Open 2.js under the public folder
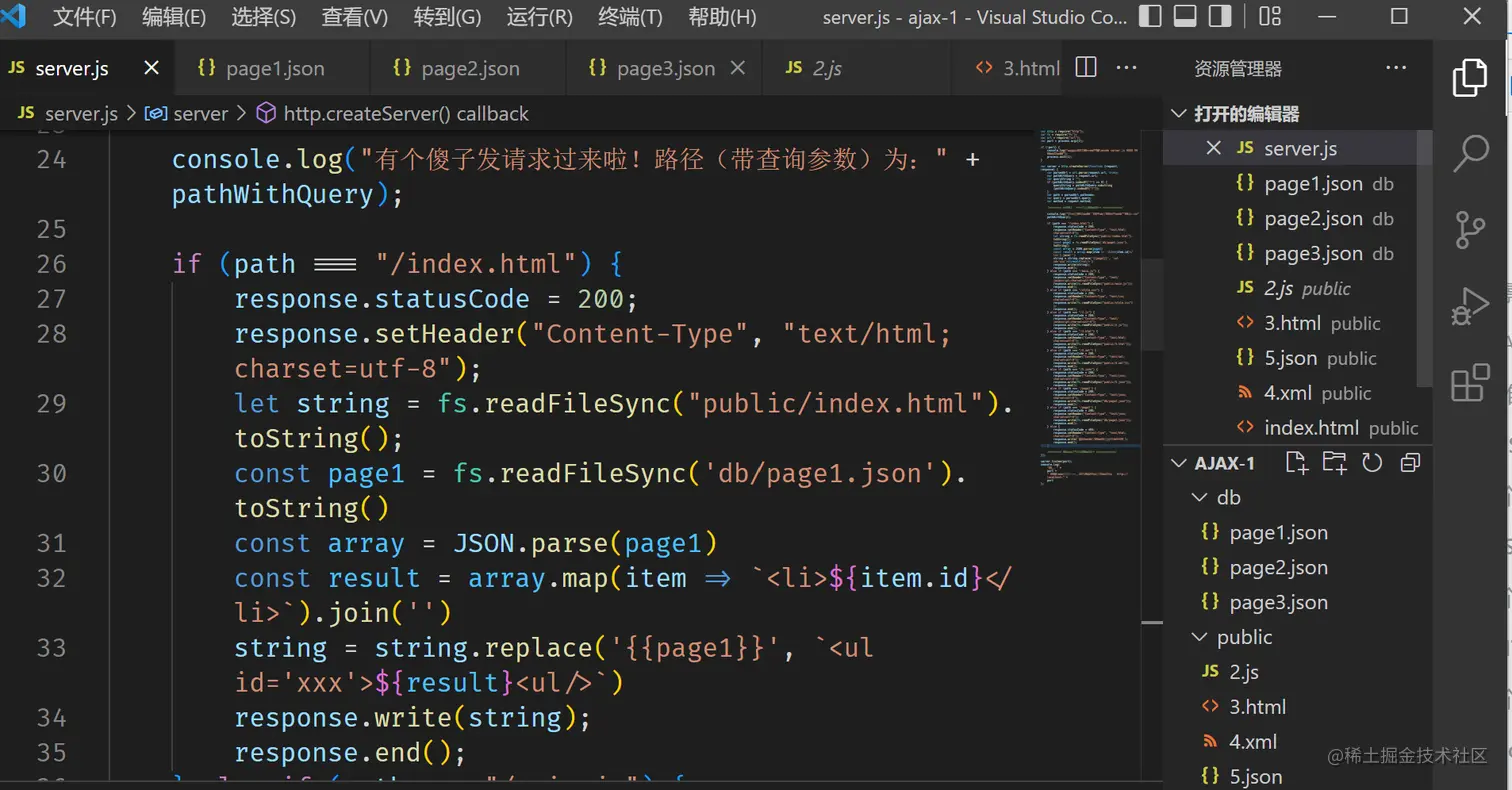The height and width of the screenshot is (790, 1512). tap(1297, 672)
